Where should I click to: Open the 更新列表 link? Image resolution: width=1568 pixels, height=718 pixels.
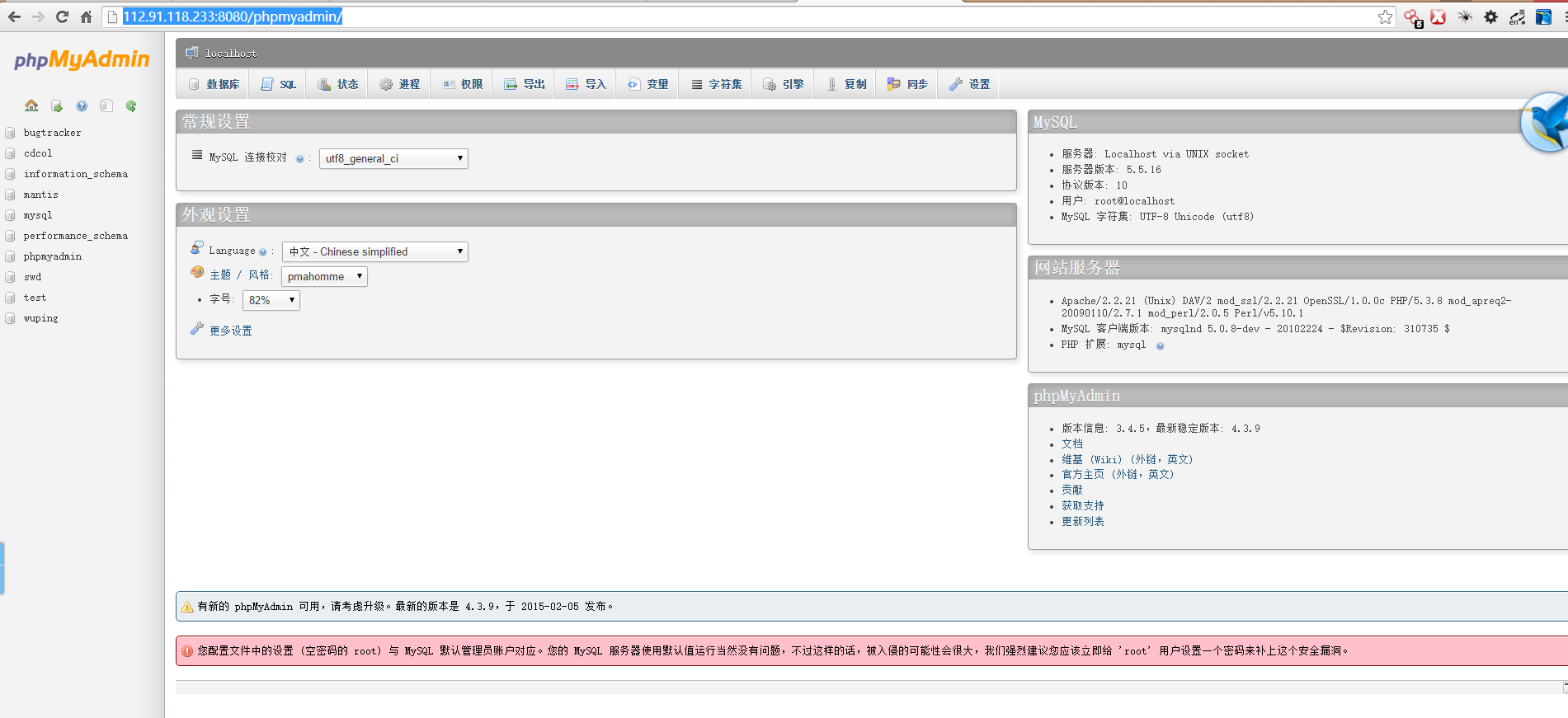1083,522
